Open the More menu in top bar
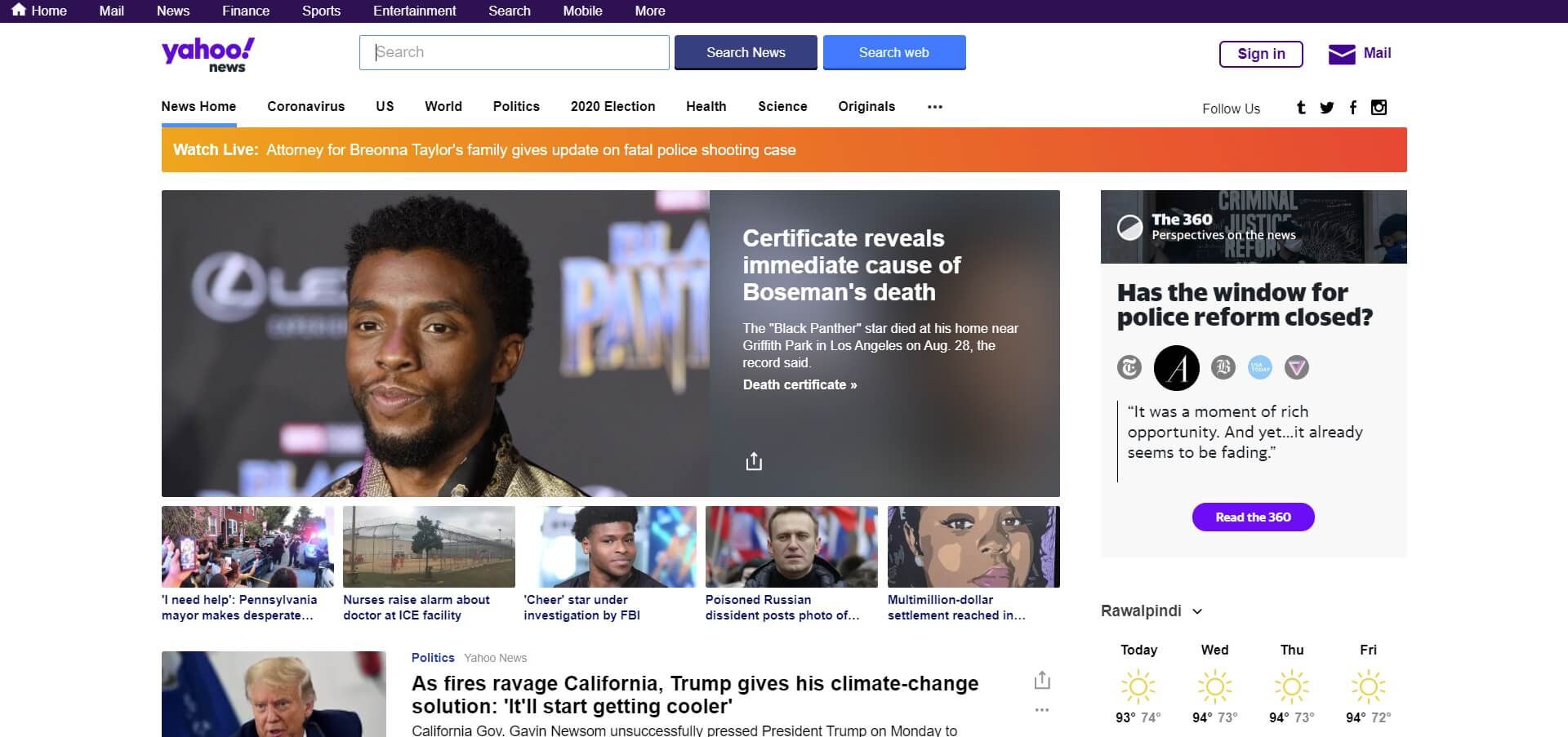Image resolution: width=1568 pixels, height=737 pixels. tap(650, 11)
